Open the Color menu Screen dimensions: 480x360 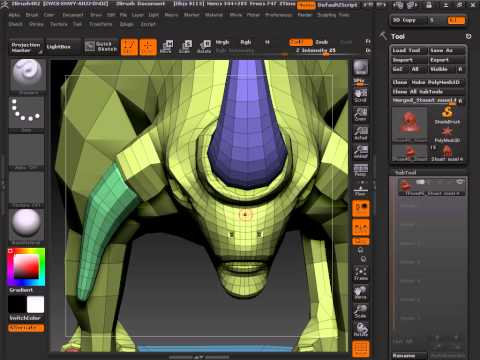pos(49,15)
